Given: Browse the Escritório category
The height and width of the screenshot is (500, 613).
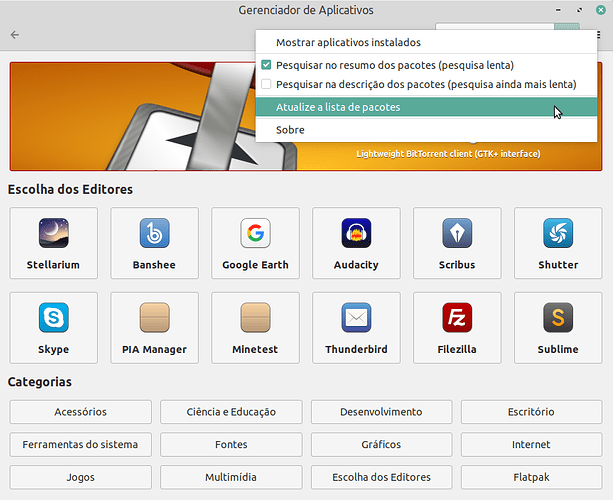Looking at the screenshot, I should point(531,412).
